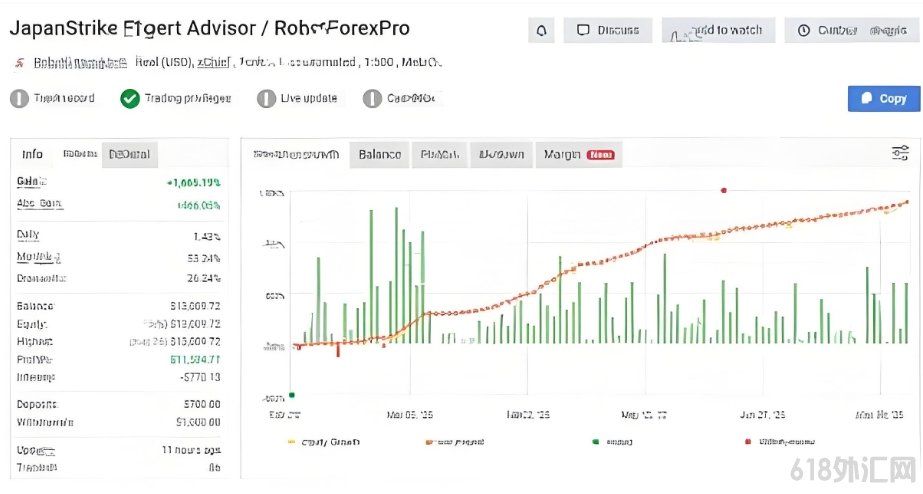The height and width of the screenshot is (494, 923).
Task: Switch to the Drawdown chart tab
Action: (x=502, y=154)
